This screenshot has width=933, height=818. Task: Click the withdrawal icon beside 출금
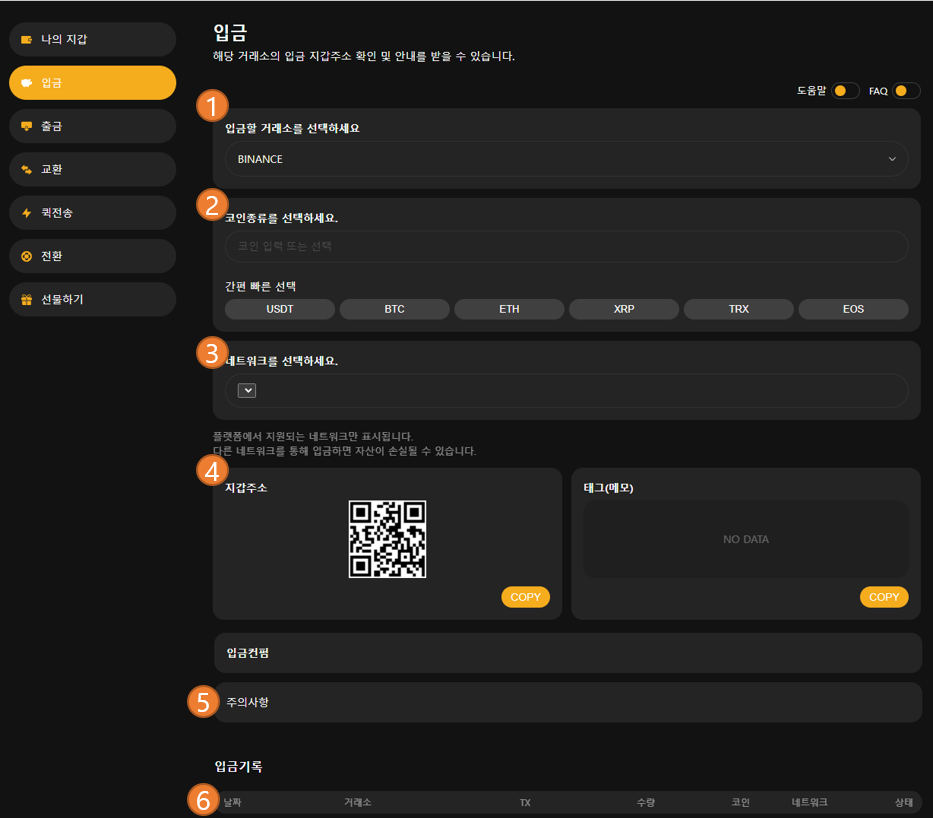[27, 126]
